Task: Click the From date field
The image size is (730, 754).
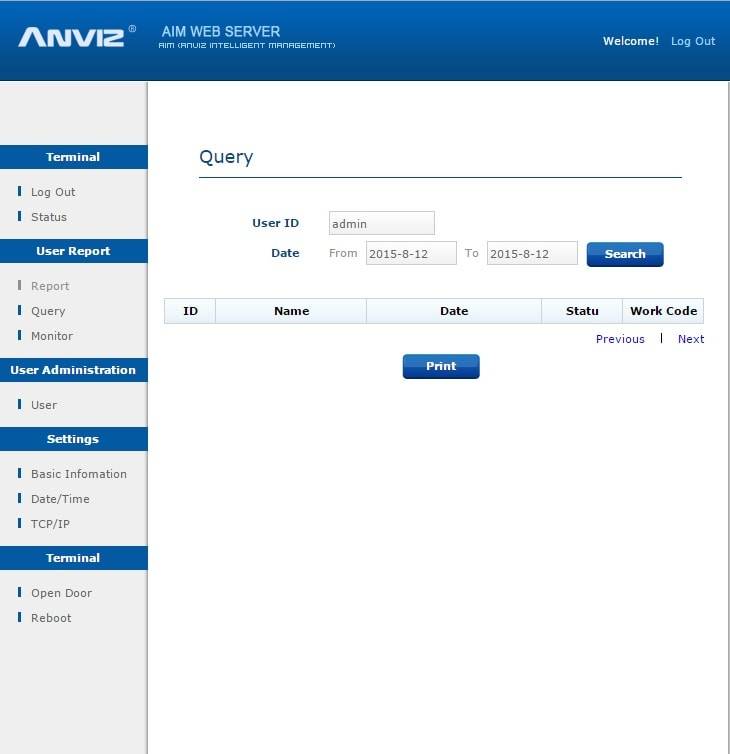Action: point(411,254)
